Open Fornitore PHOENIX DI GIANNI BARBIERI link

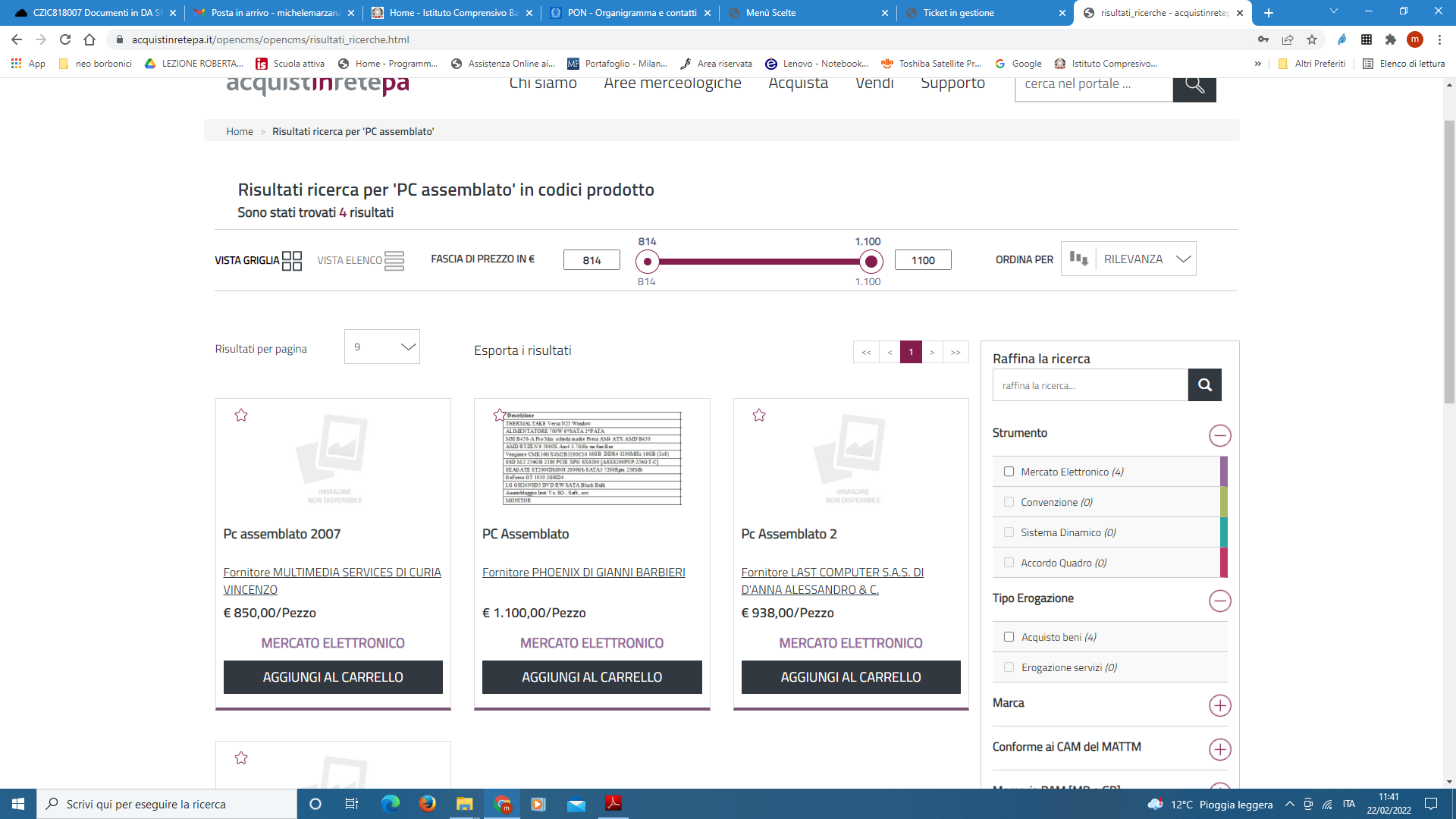pyautogui.click(x=583, y=573)
